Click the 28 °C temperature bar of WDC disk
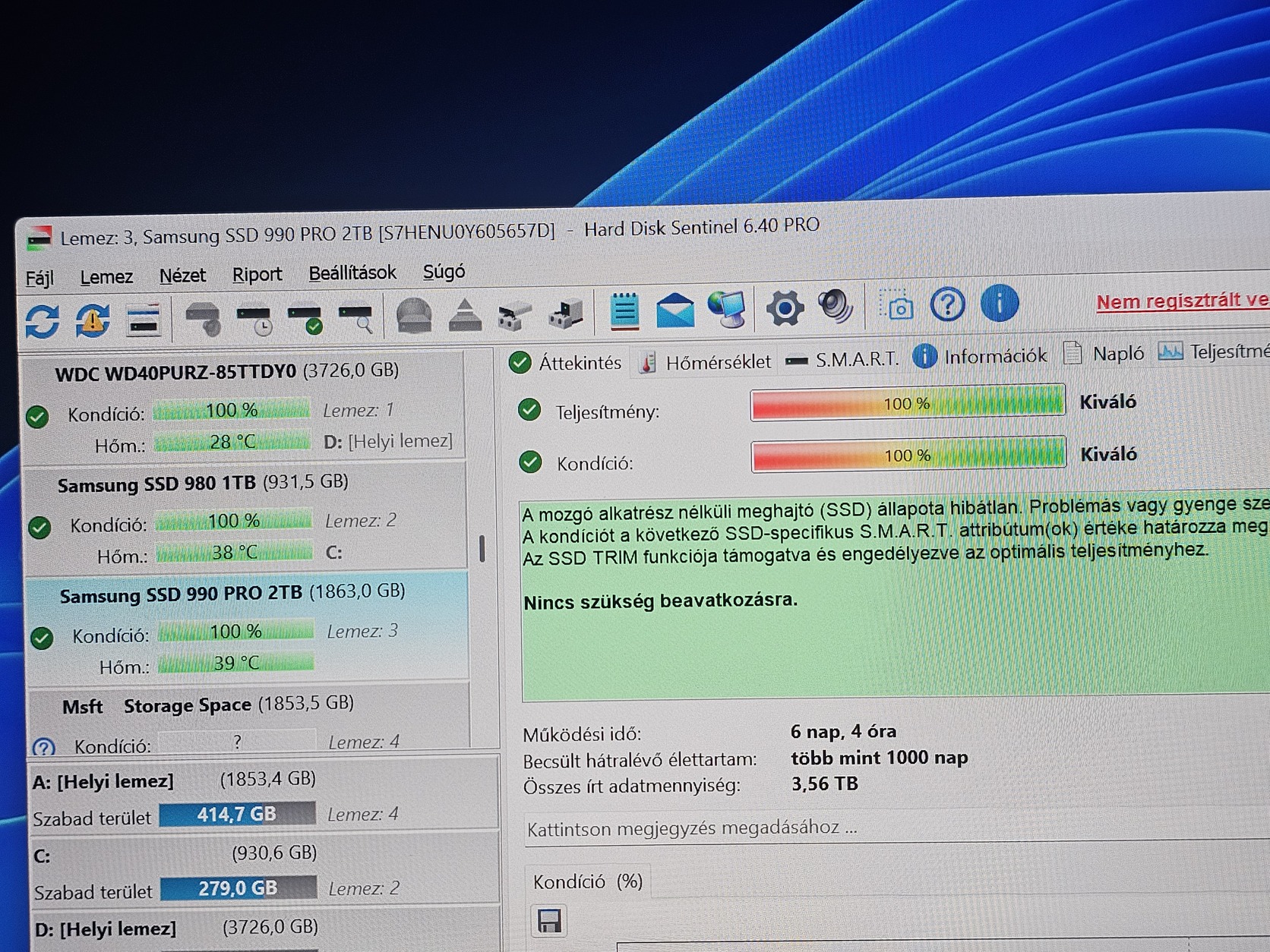Viewport: 1270px width, 952px height. pos(232,442)
